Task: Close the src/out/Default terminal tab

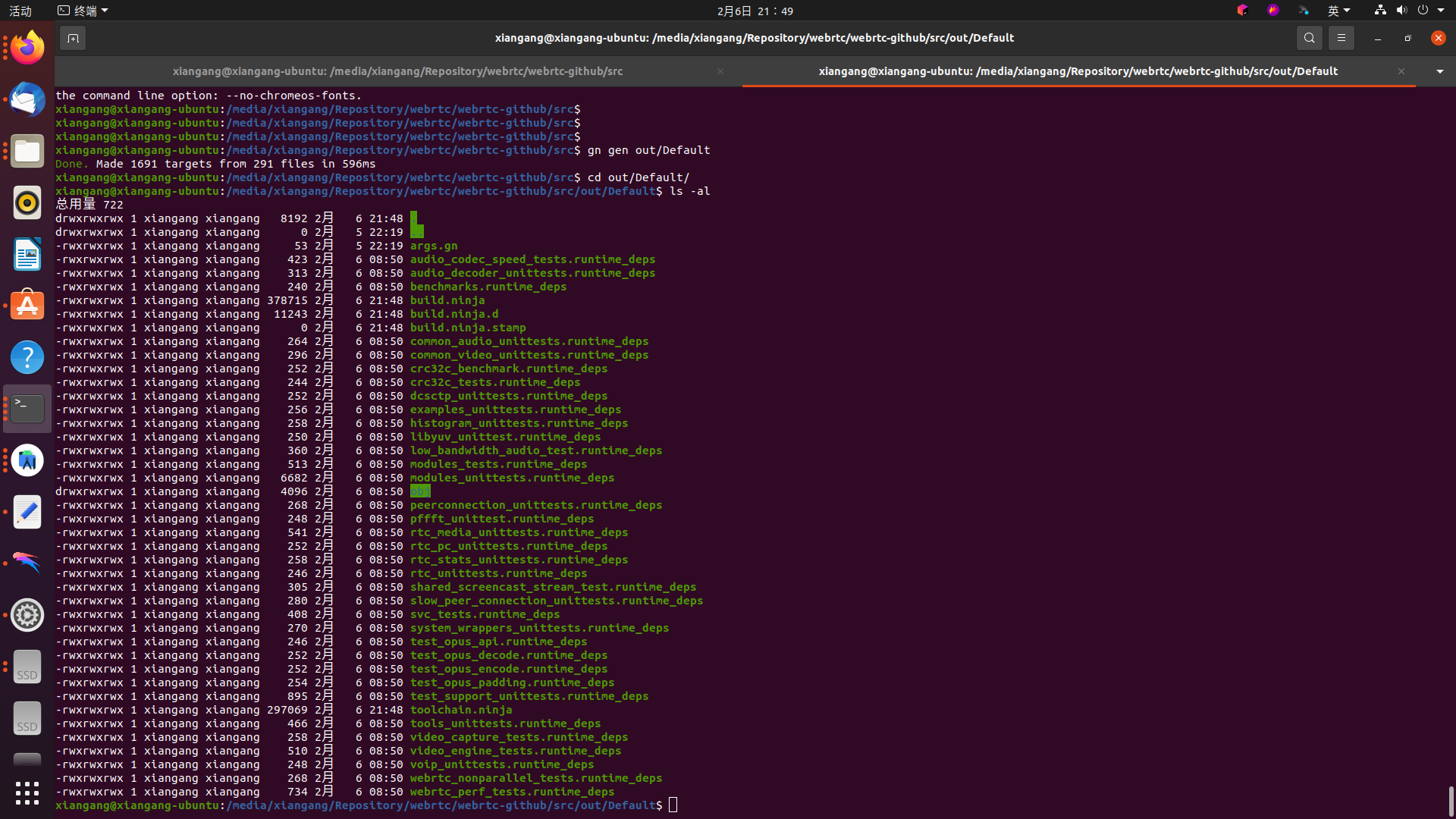Action: (1401, 71)
